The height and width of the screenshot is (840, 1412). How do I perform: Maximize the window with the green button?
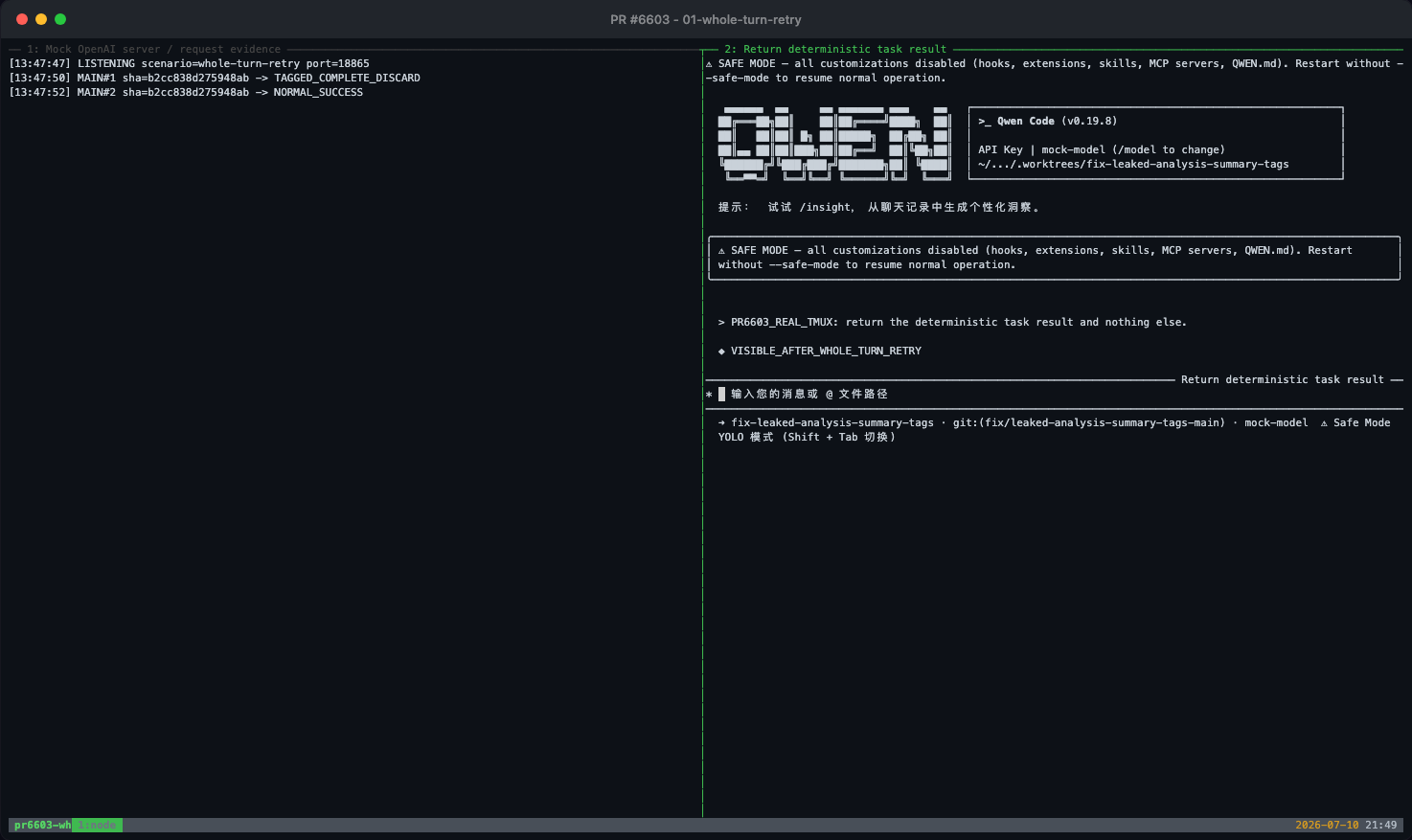coord(60,19)
